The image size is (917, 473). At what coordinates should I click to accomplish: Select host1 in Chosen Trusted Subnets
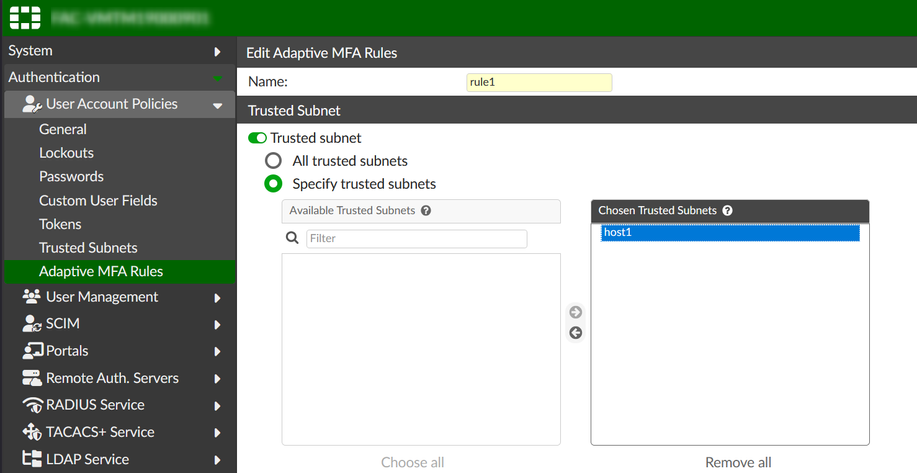click(730, 233)
